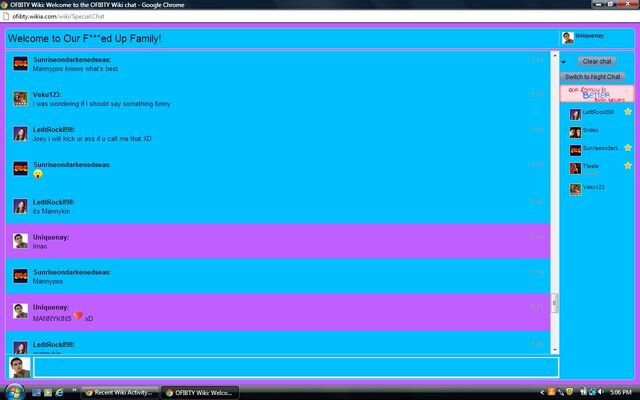Click the chat scrollbar thumb
This screenshot has width=640, height=400.
coord(555,303)
